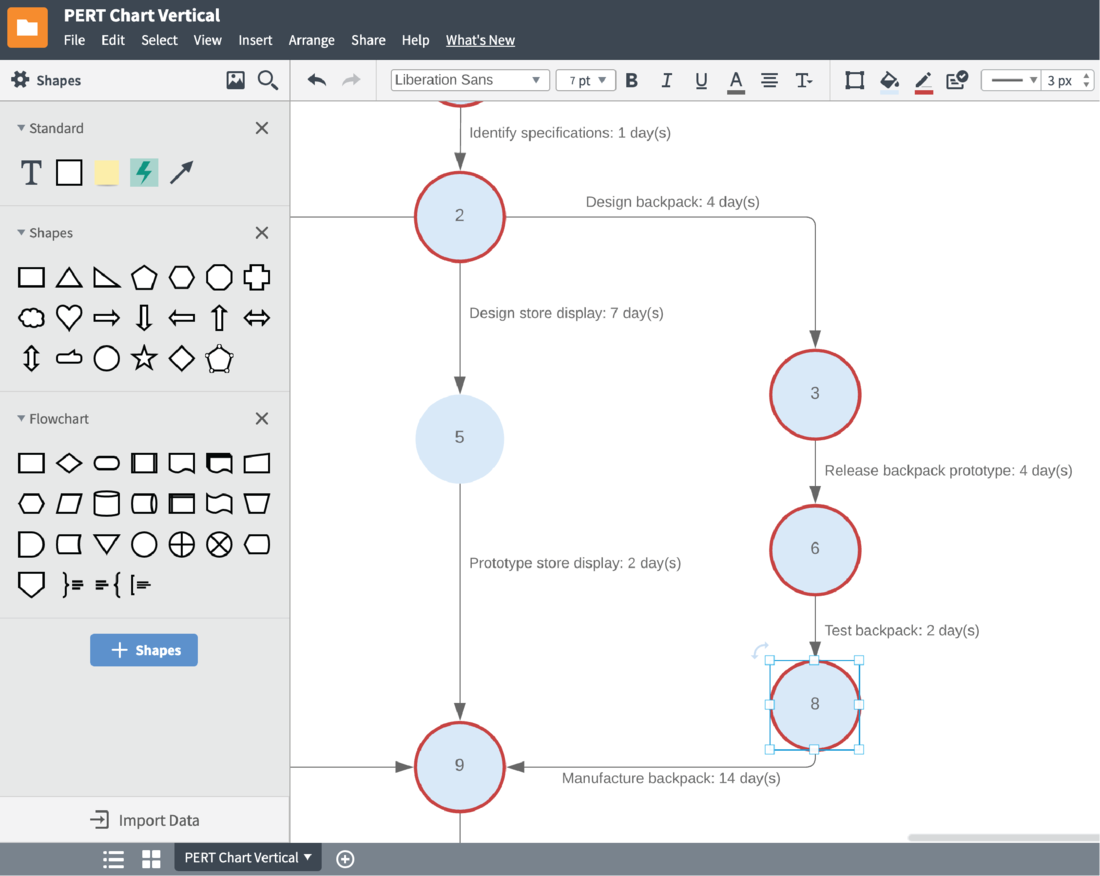Viewport: 1100px width, 876px height.
Task: Select the diamond decision flowchart shape
Action: tap(68, 462)
